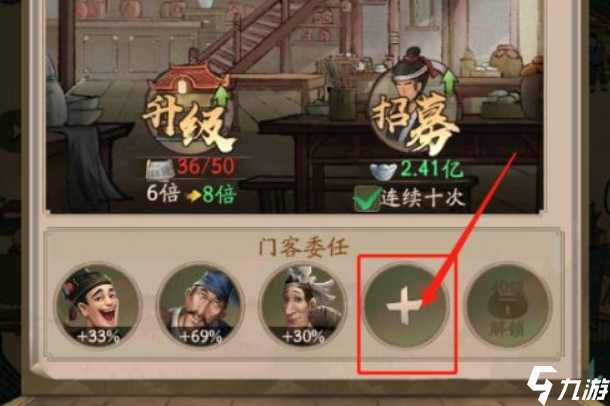
Task: Toggle the 连续十次 checkbox
Action: tap(366, 198)
